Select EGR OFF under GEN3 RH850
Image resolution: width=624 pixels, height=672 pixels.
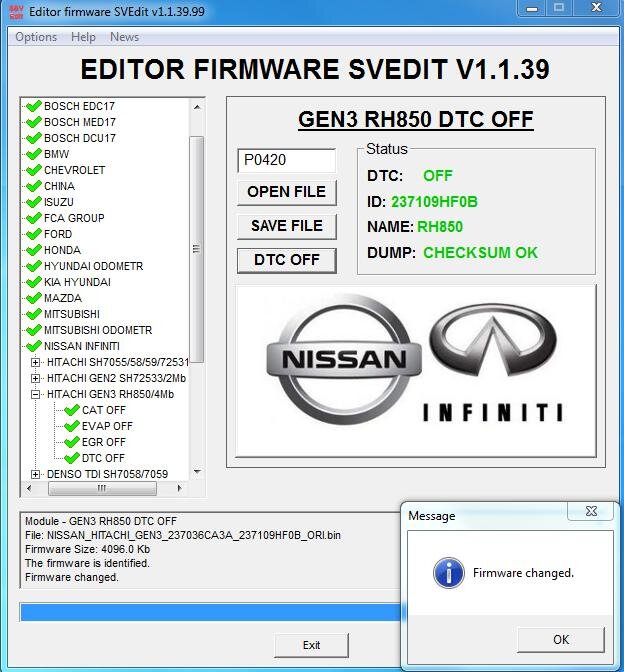pyautogui.click(x=104, y=442)
